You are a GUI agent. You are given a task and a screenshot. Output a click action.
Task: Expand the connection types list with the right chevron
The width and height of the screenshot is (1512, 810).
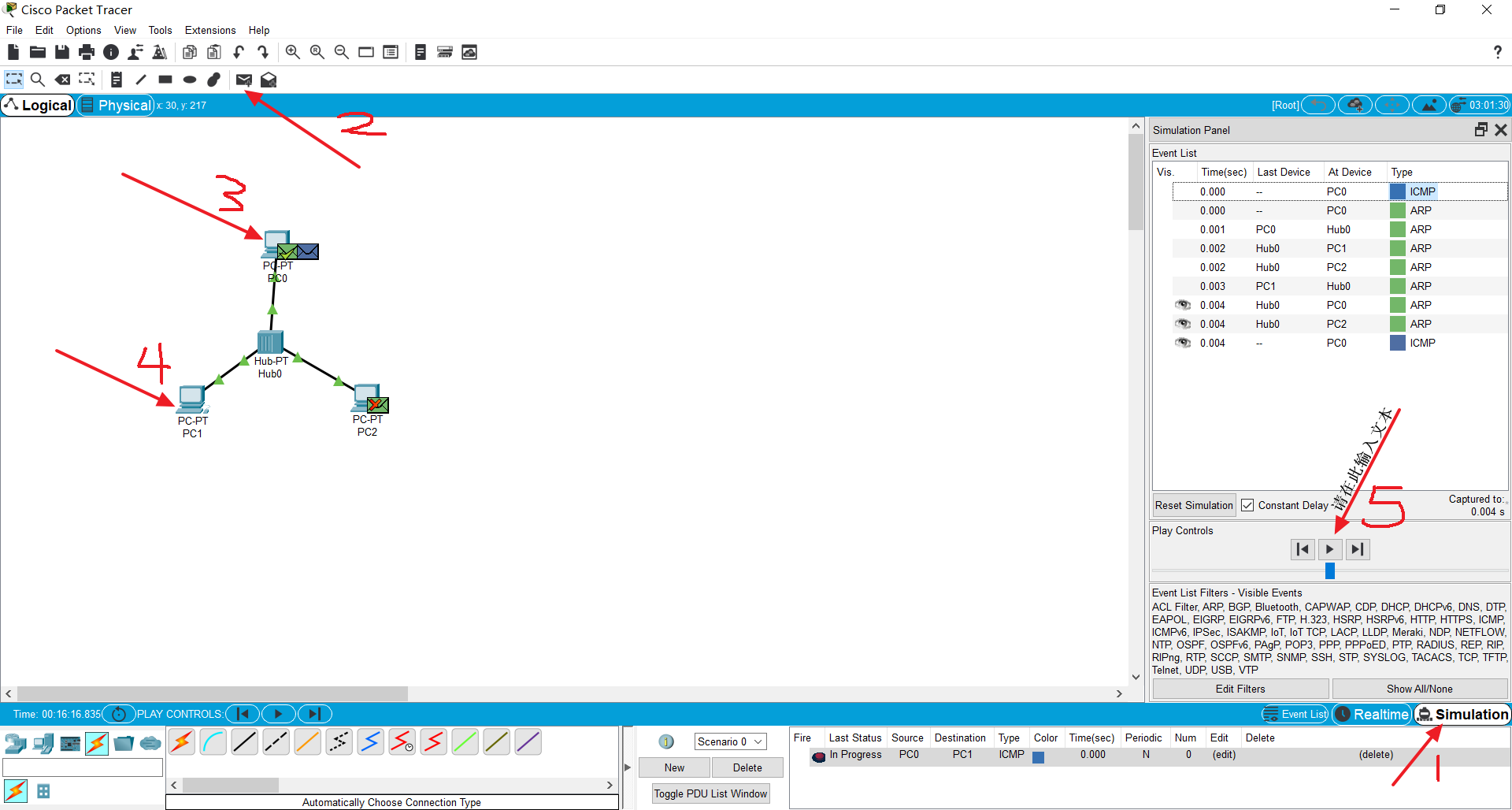[x=610, y=785]
